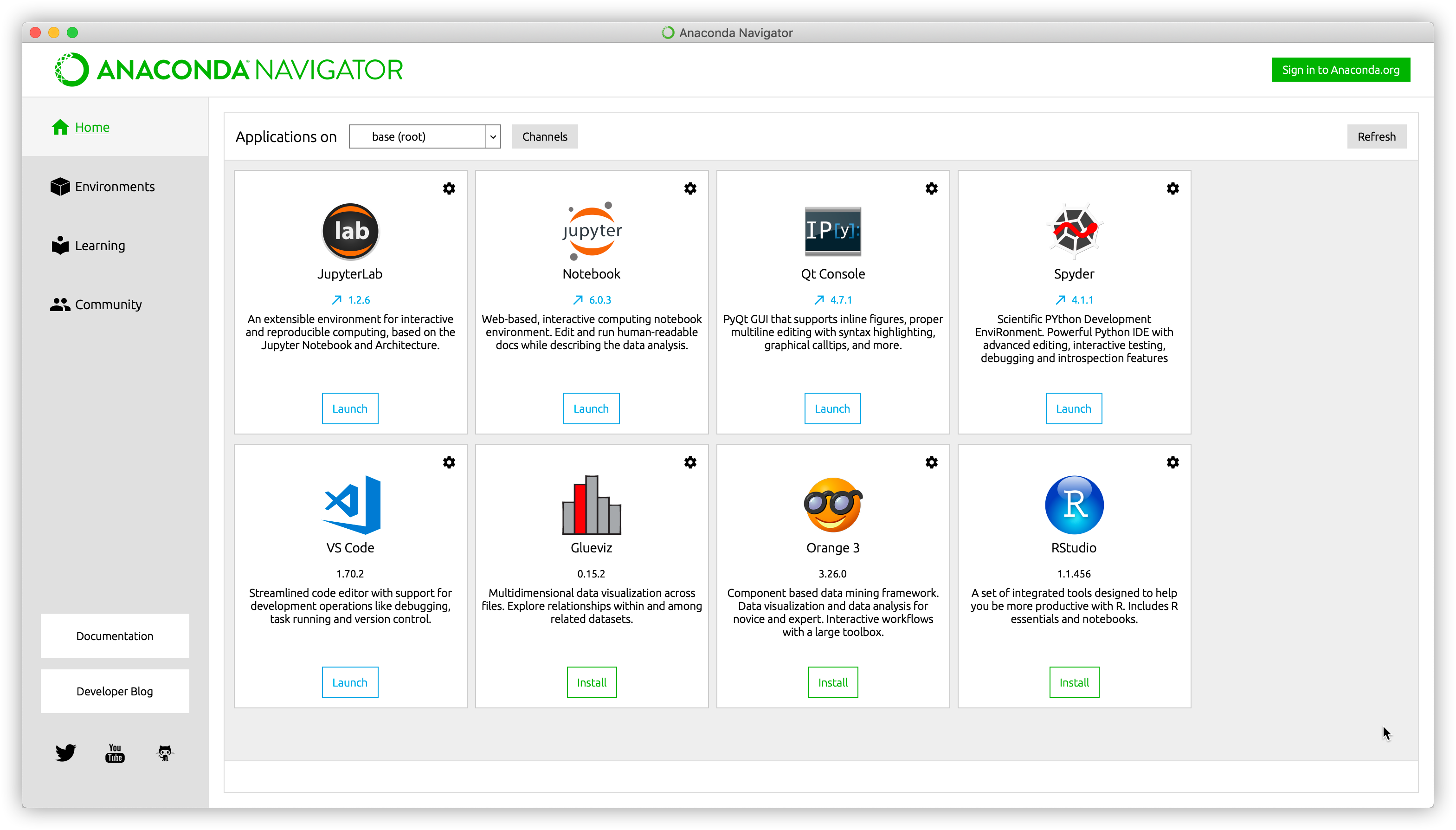Click the GitHub octocat icon
The image size is (1456, 830).
point(165,753)
